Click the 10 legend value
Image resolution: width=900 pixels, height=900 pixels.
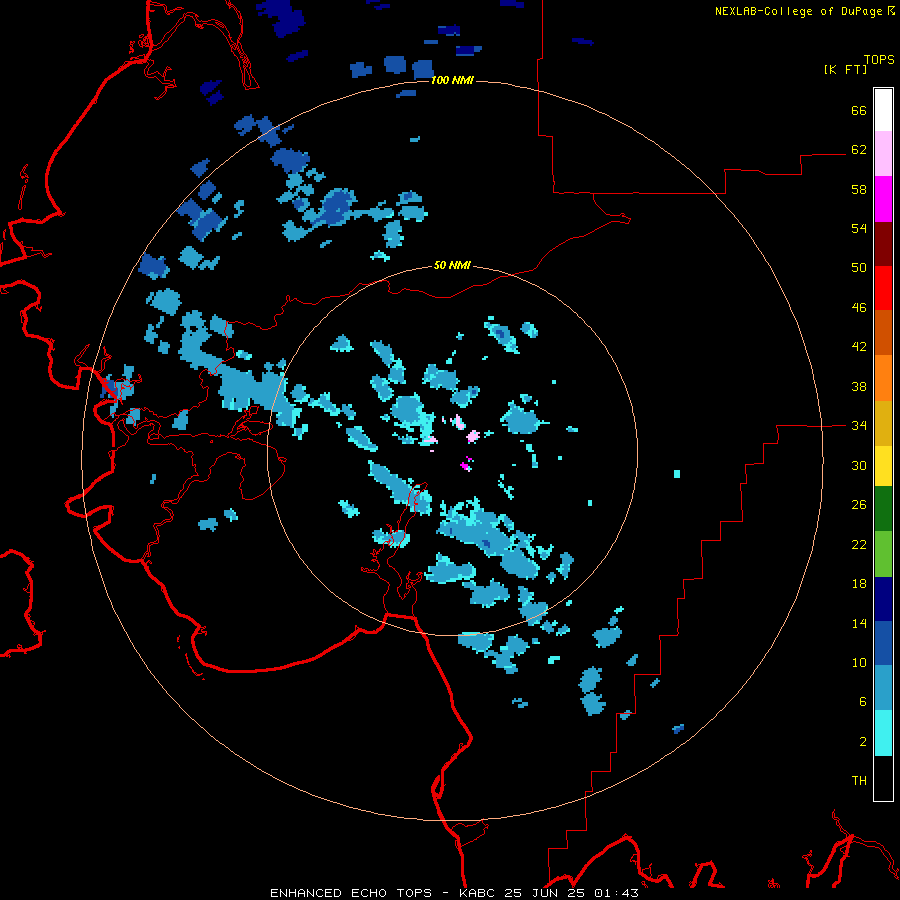click(859, 662)
